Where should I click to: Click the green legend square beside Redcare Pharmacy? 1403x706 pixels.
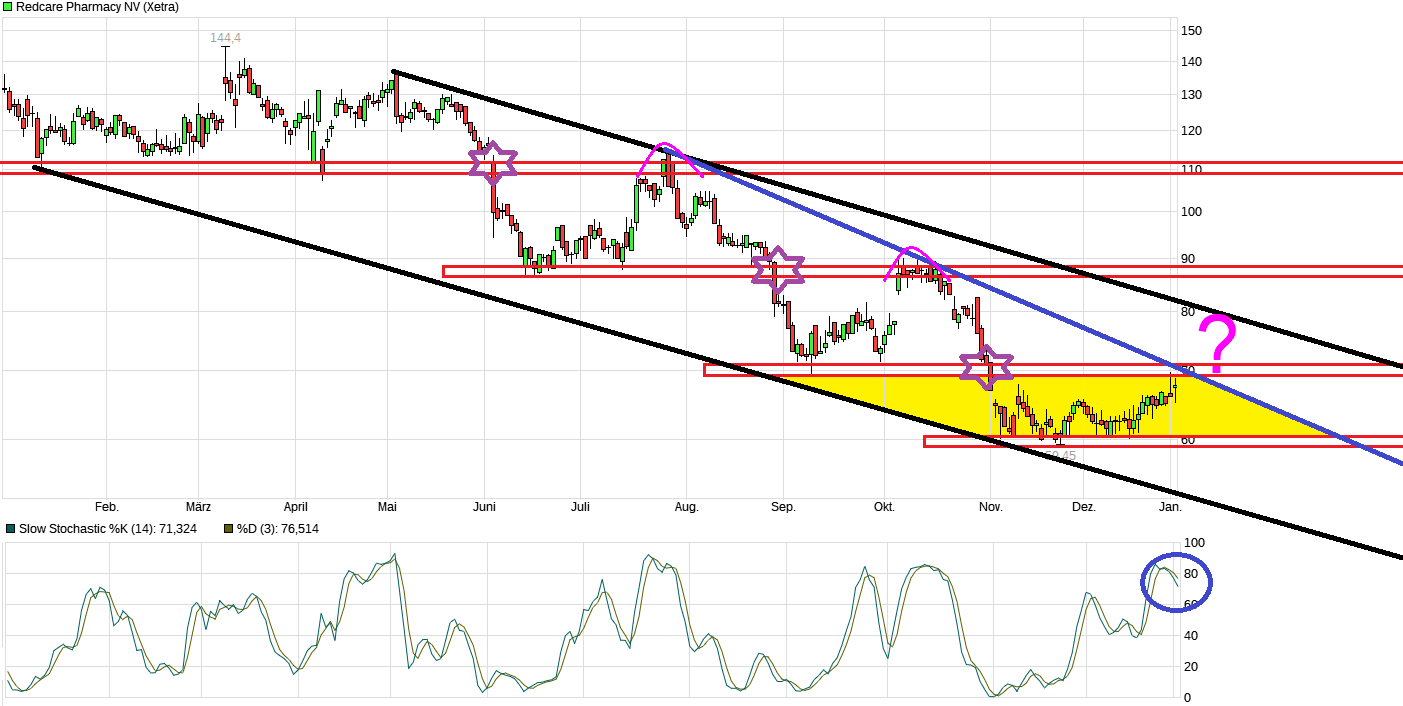point(8,7)
